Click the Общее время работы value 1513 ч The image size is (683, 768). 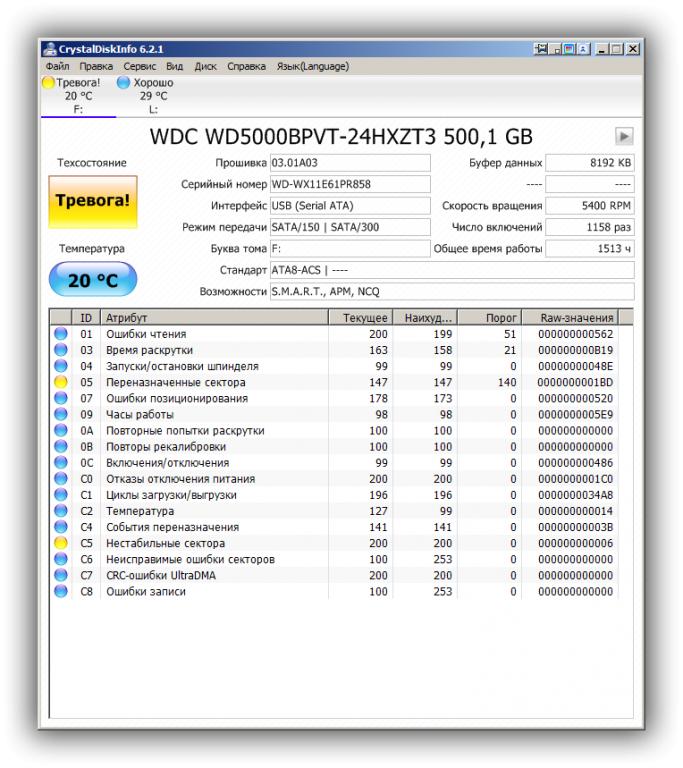pos(590,249)
